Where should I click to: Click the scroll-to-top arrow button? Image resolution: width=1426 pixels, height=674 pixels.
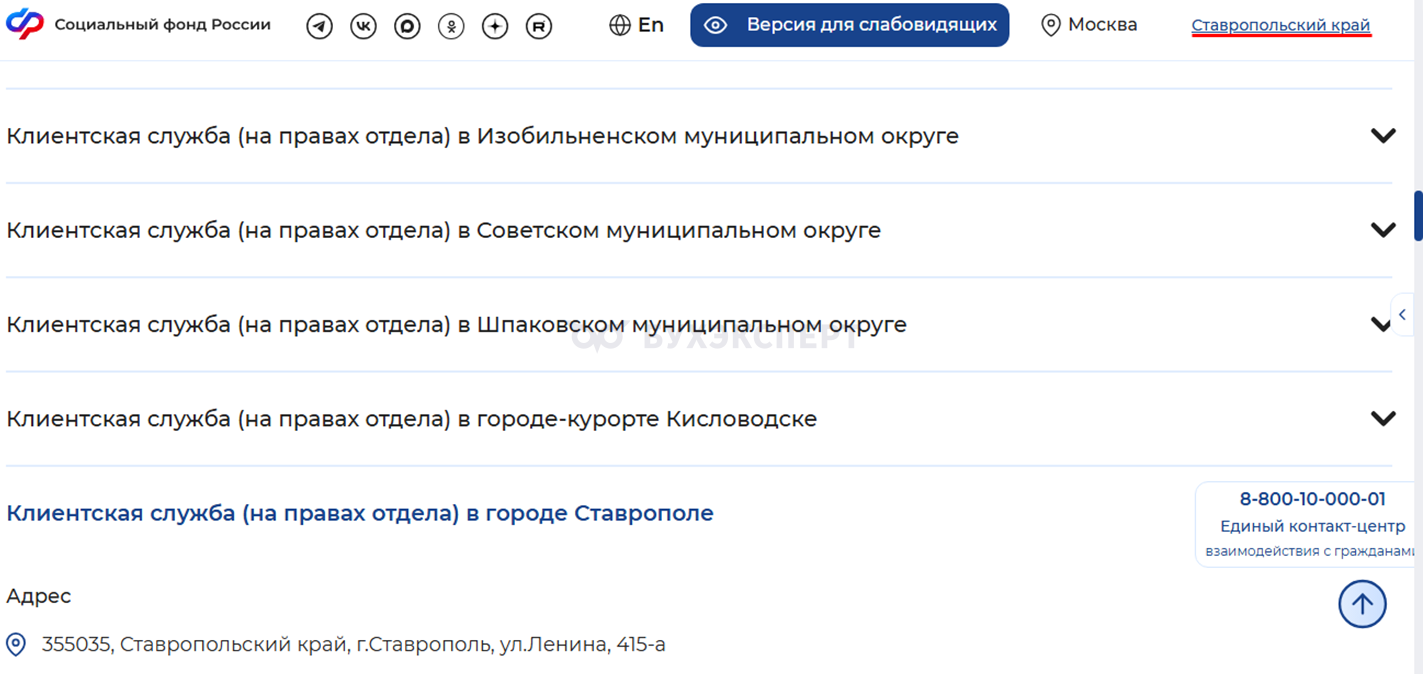[1362, 604]
